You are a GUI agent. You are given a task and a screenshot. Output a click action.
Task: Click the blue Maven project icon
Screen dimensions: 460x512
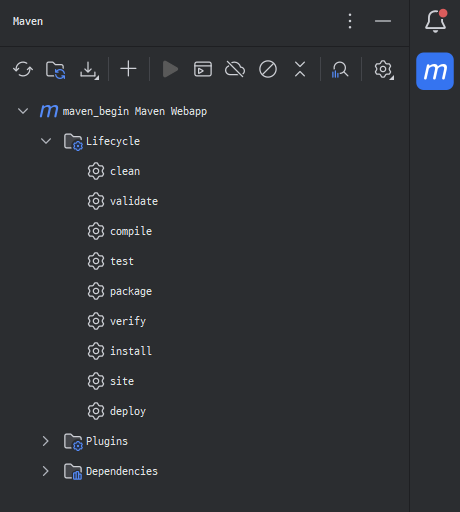click(49, 111)
